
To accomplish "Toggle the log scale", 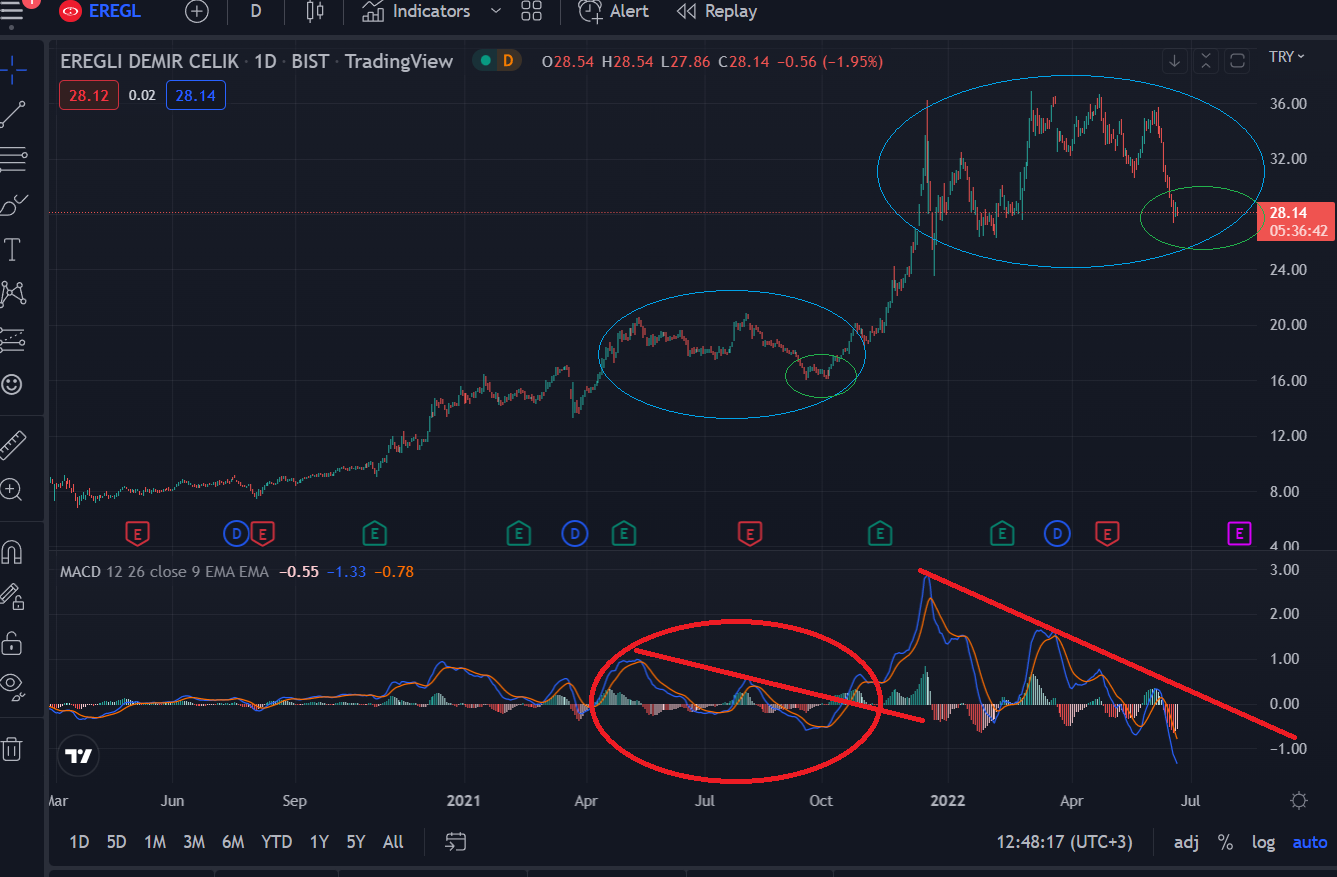I will click(1263, 842).
